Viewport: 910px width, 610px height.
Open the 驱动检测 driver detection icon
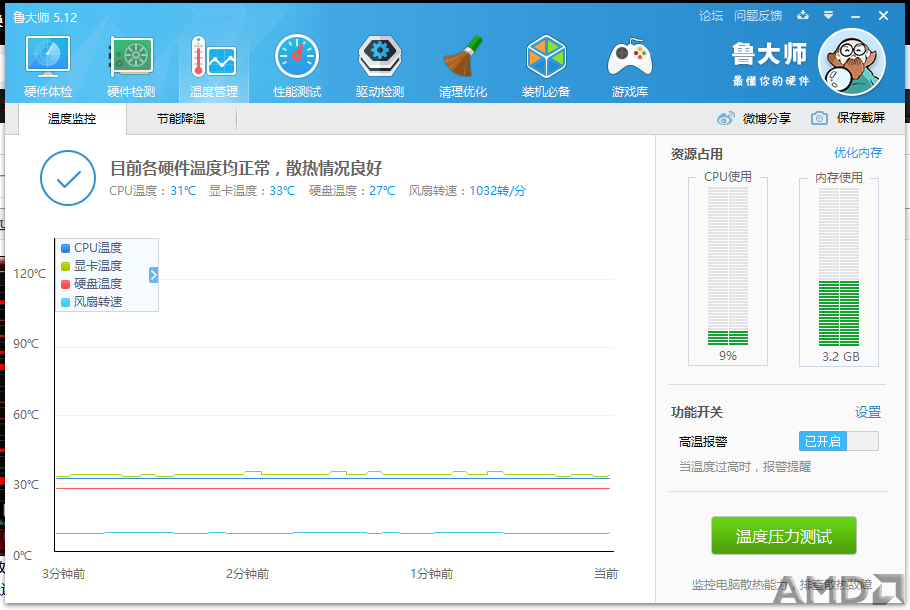click(380, 56)
